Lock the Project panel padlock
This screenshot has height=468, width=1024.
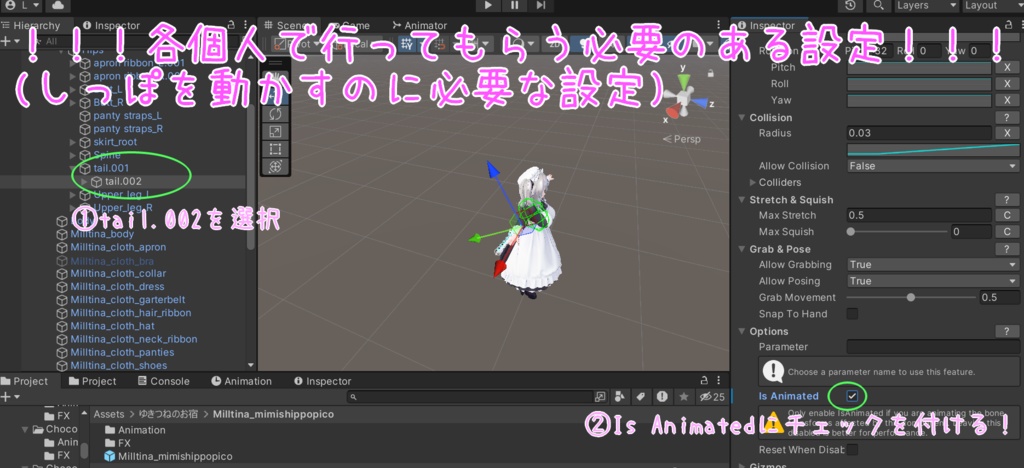tap(705, 381)
